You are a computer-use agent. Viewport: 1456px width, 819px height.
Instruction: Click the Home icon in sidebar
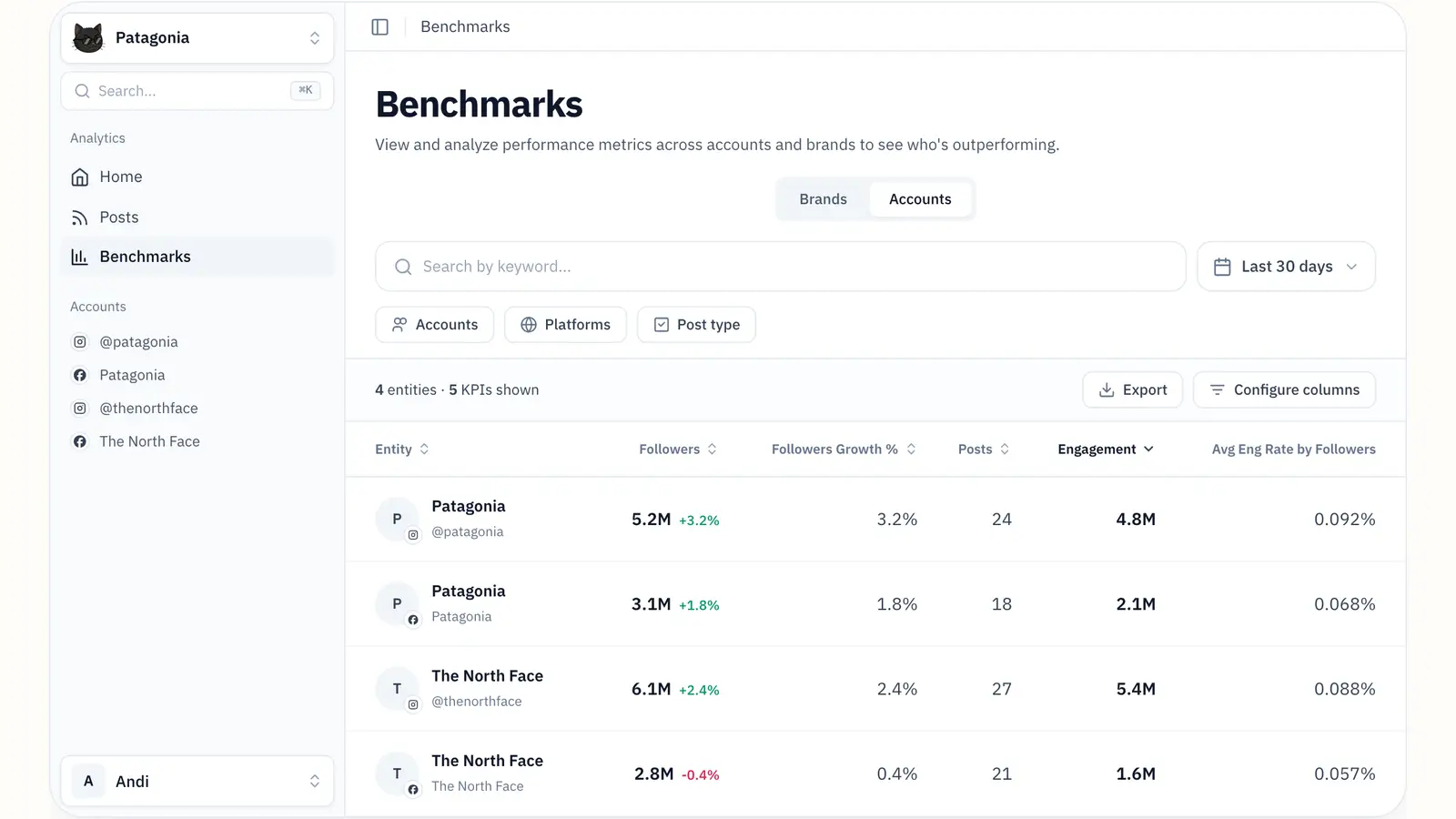click(80, 177)
